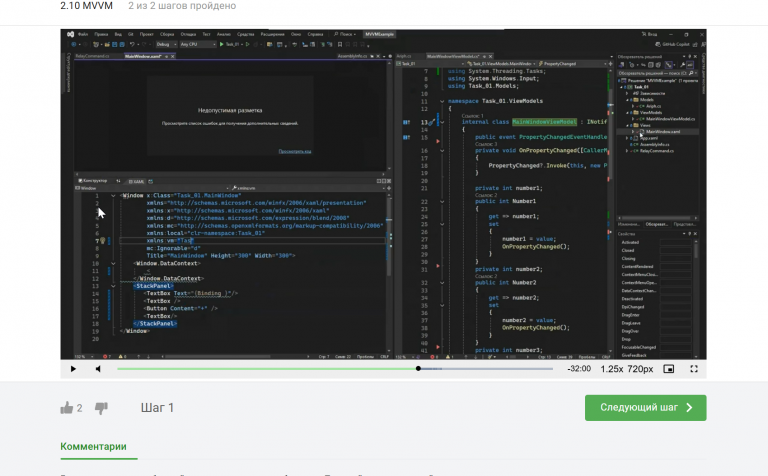The image size is (768, 476).
Task: Switch to the AssemblyInfo.cs tab
Action: (x=352, y=56)
